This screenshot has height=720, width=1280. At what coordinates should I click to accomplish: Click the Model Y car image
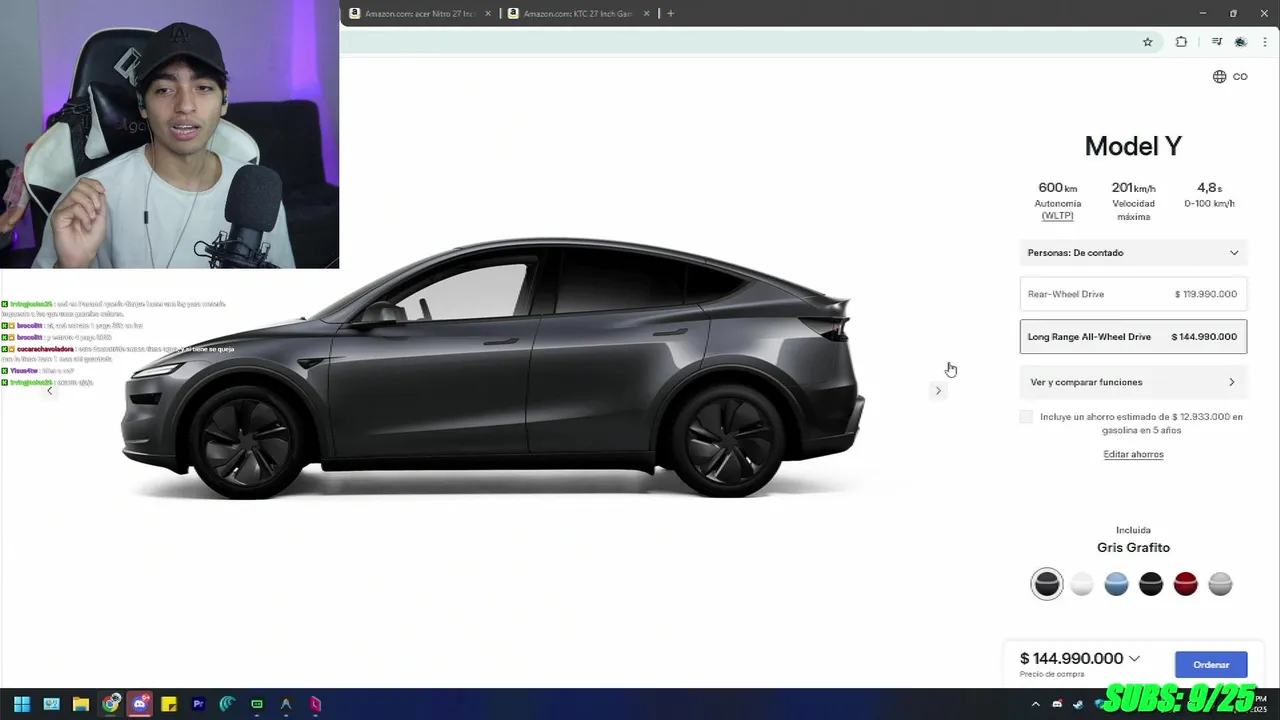tap(492, 368)
